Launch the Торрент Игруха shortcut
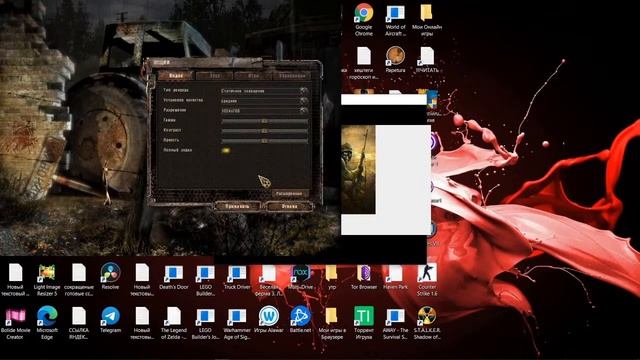 (x=364, y=323)
